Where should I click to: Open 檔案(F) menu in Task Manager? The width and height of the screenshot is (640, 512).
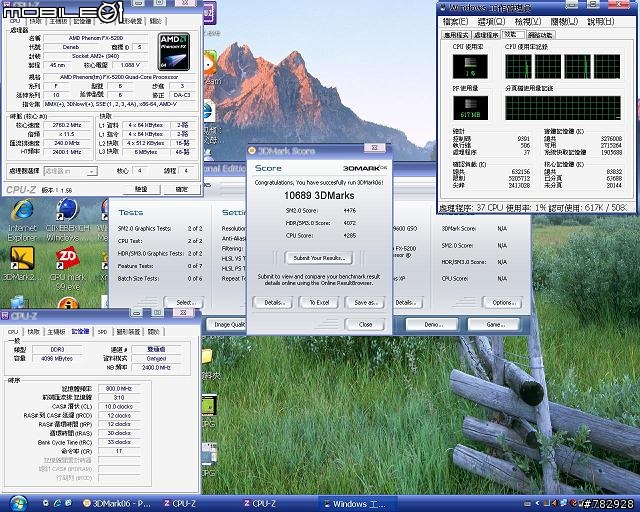(x=456, y=21)
